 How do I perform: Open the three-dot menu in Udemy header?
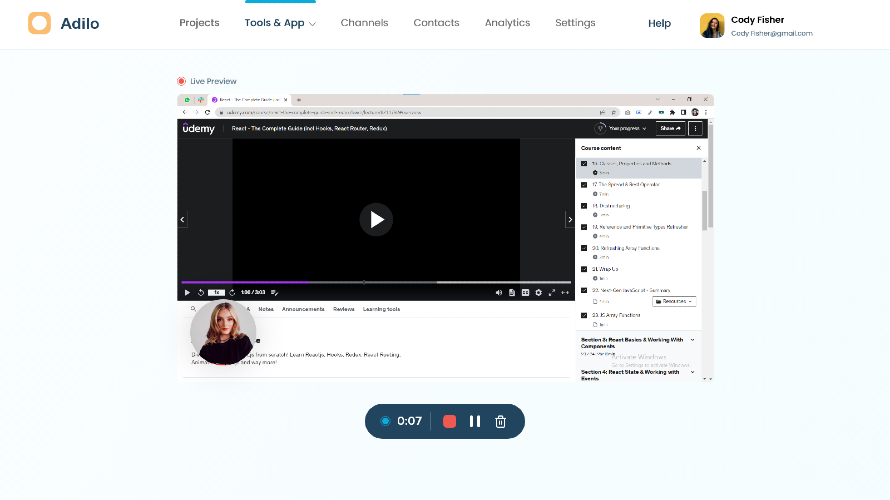pos(696,128)
